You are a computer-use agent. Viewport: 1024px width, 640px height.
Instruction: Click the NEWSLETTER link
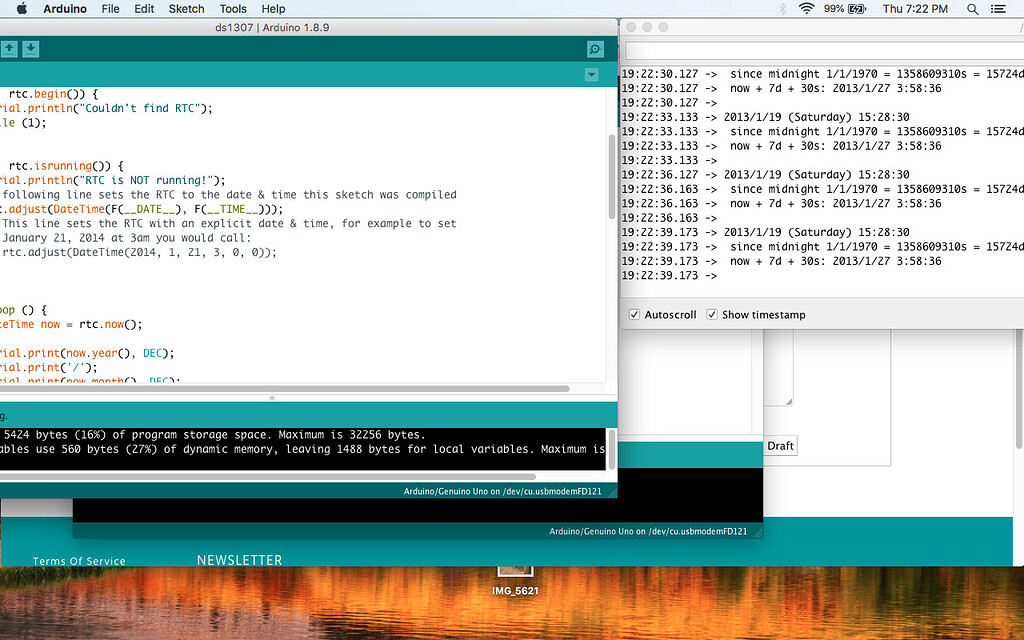[239, 560]
